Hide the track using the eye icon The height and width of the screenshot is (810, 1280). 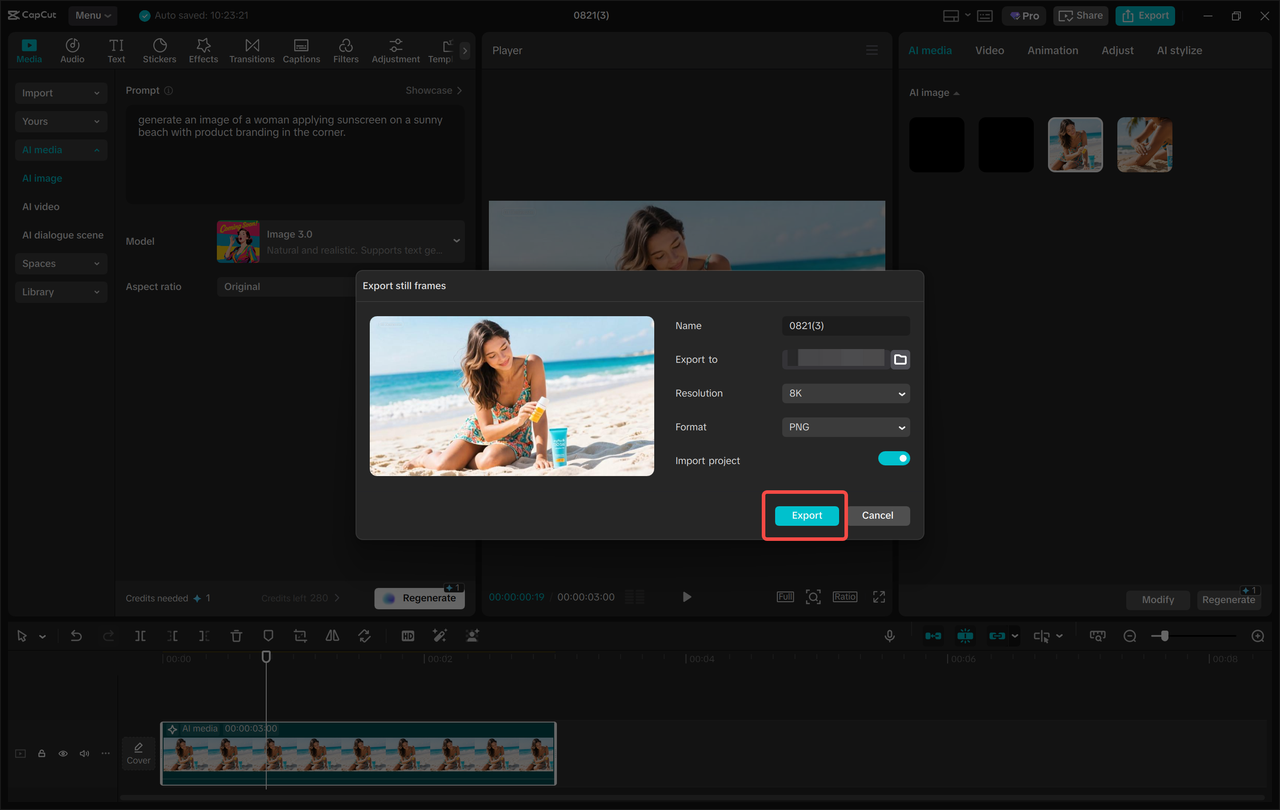coord(63,754)
